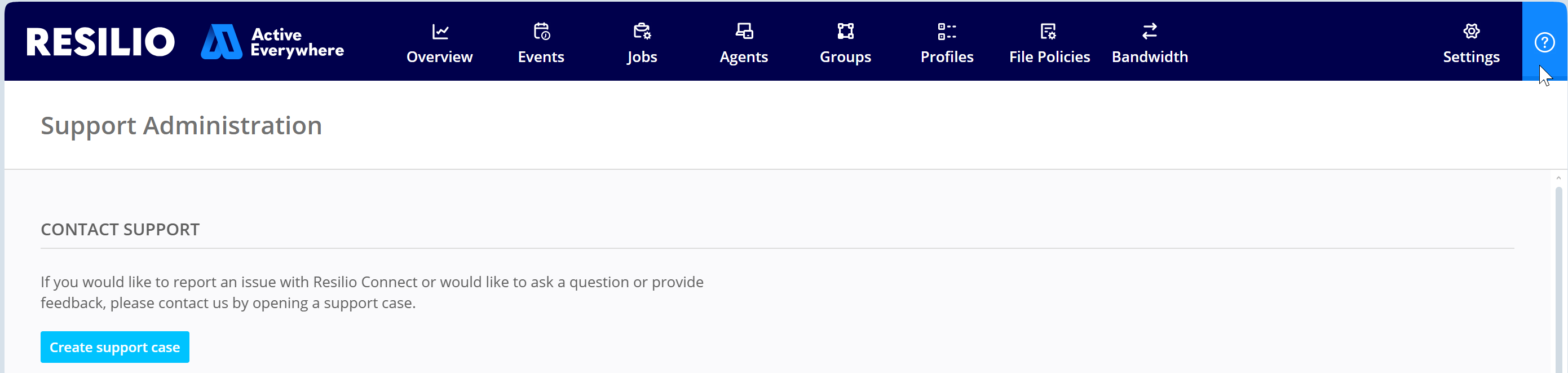
Task: Click the RESILIO logo
Action: [100, 42]
